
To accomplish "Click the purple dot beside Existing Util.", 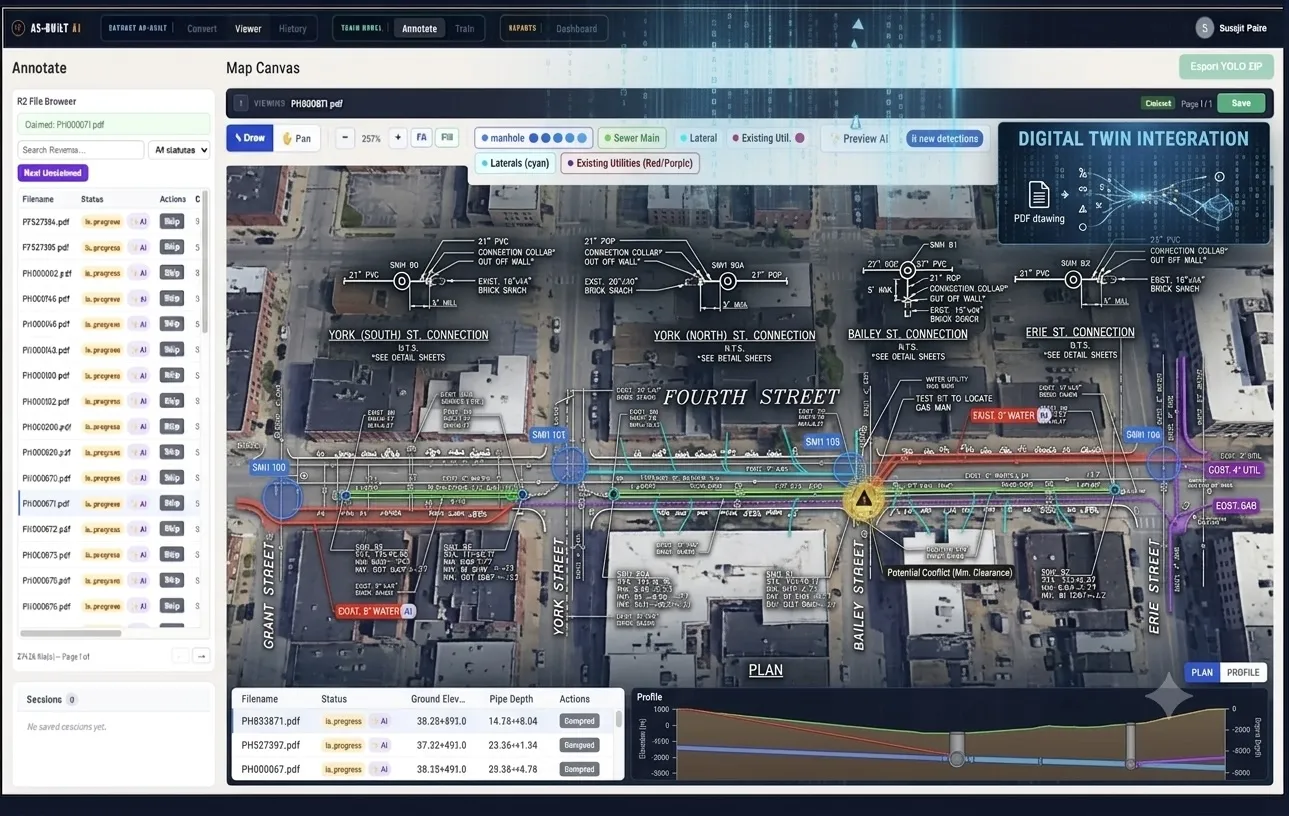I will pyautogui.click(x=799, y=138).
